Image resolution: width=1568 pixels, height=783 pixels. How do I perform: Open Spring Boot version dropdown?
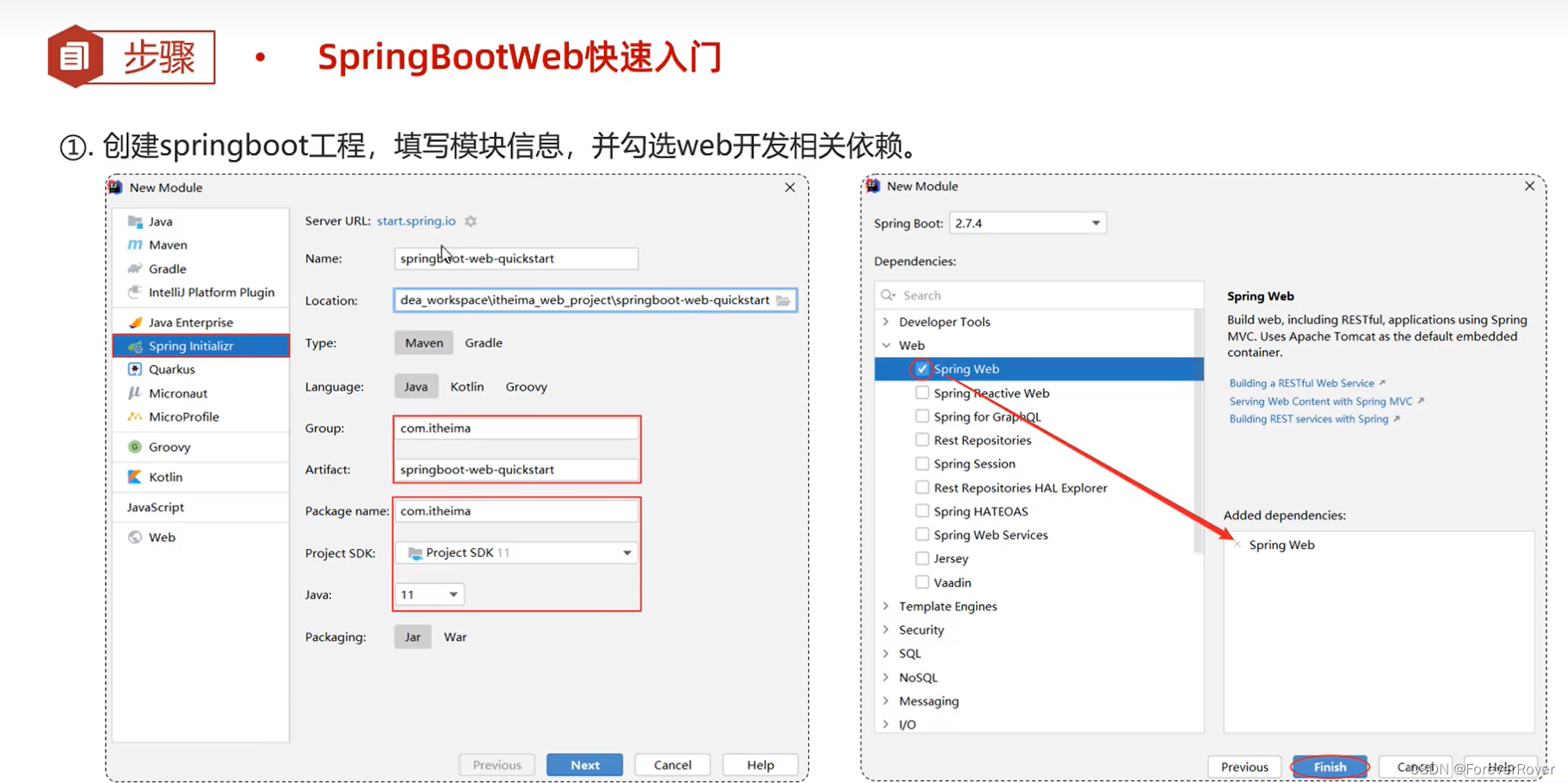point(1028,223)
